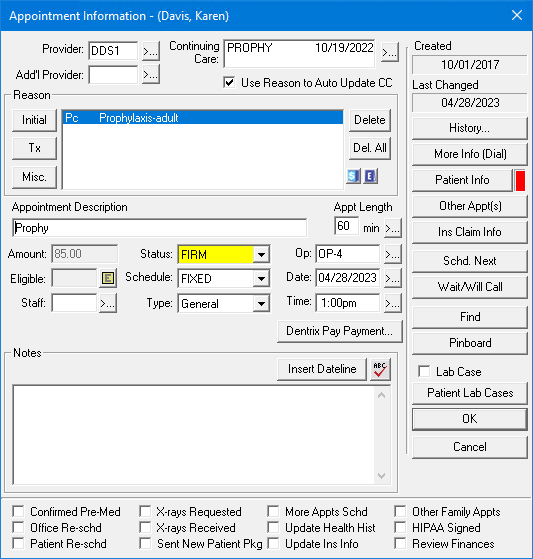Screen dimensions: 533x559
Task: Click the Tx reason button
Action: (x=35, y=148)
